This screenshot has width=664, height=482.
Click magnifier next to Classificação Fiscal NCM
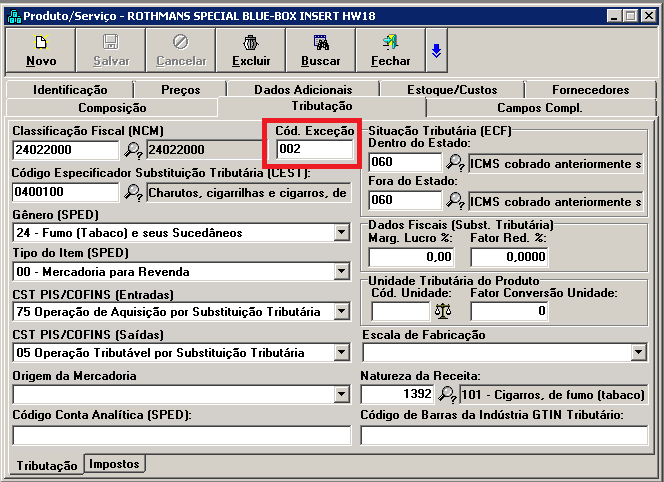tap(133, 151)
